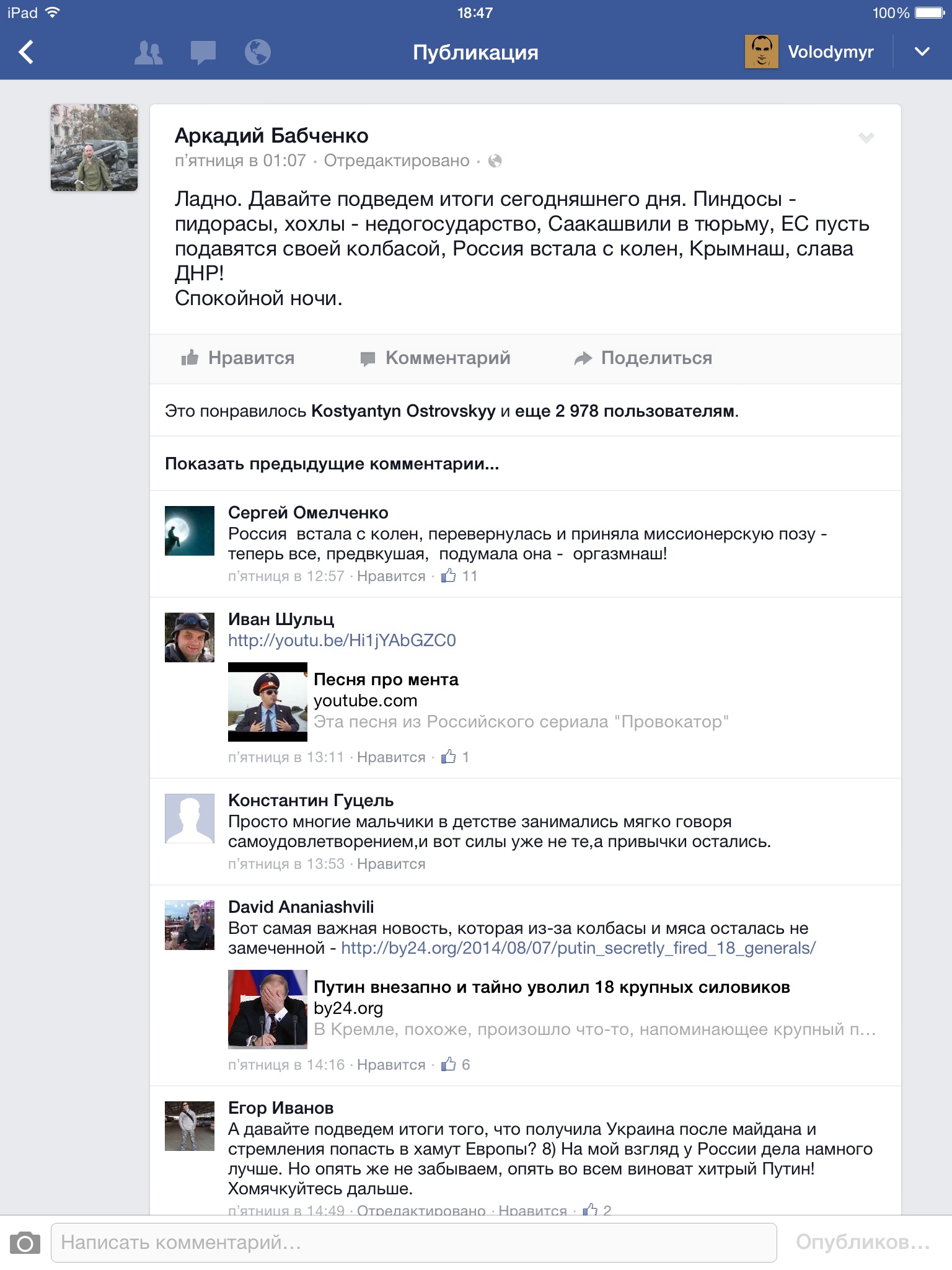Open the by24.org putin_secretly_fired link

point(578,948)
